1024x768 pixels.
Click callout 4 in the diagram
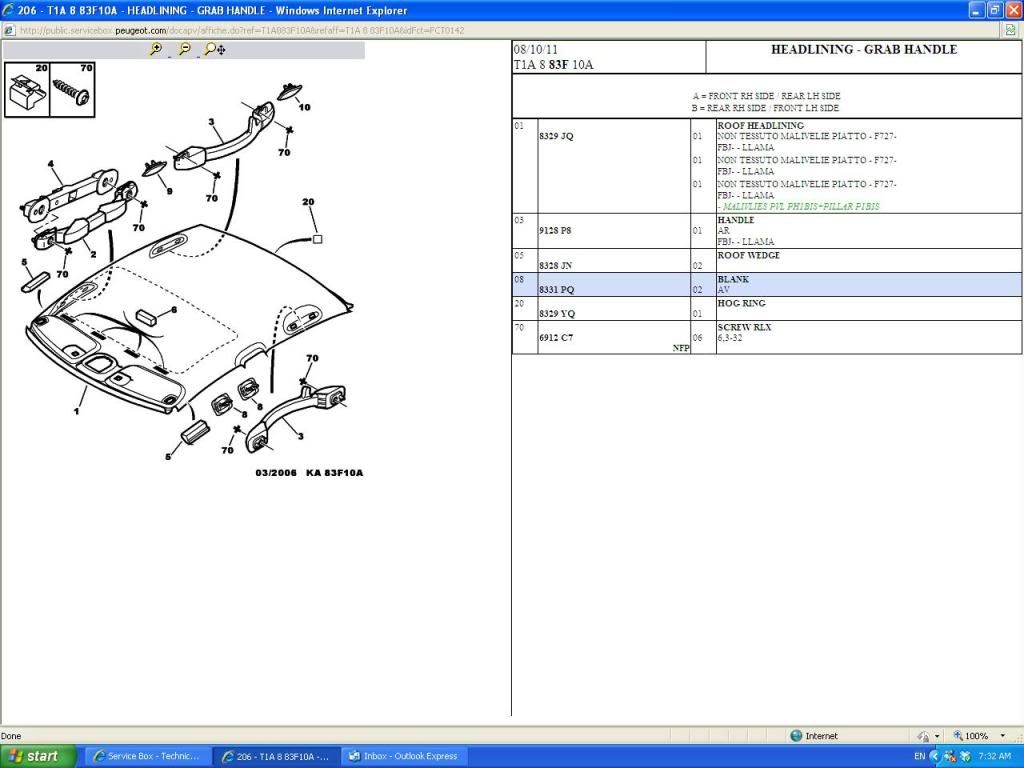click(x=50, y=165)
